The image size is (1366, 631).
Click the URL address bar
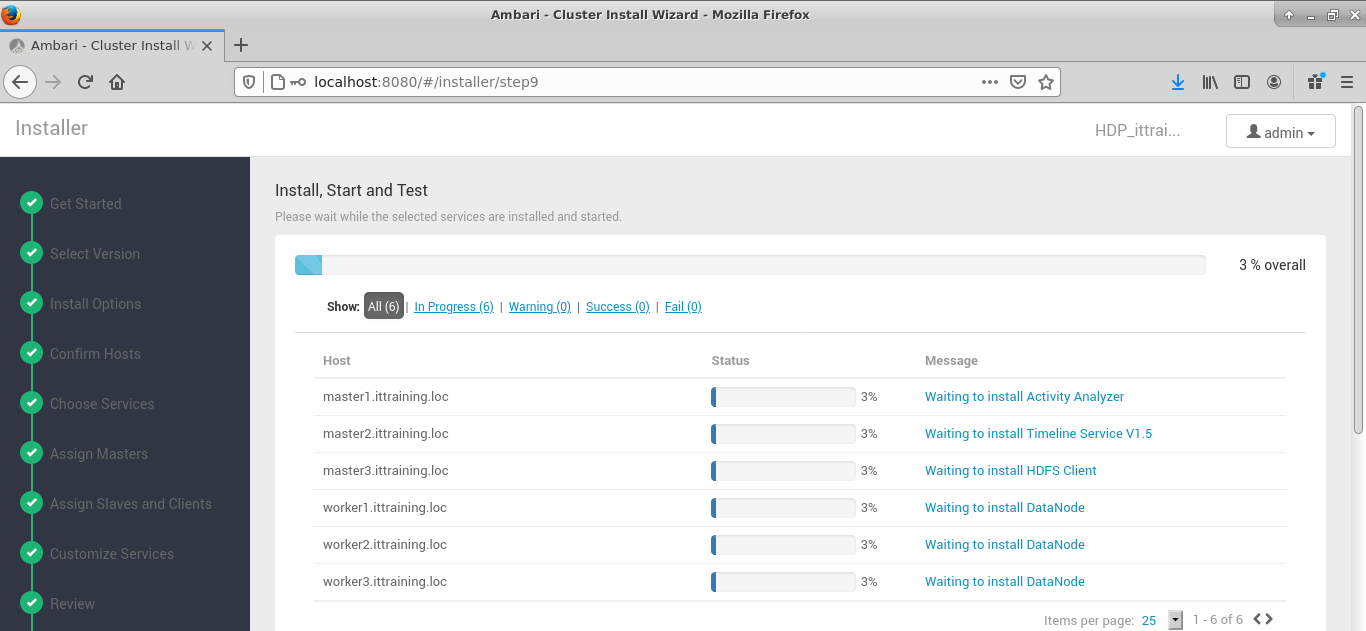coord(640,82)
